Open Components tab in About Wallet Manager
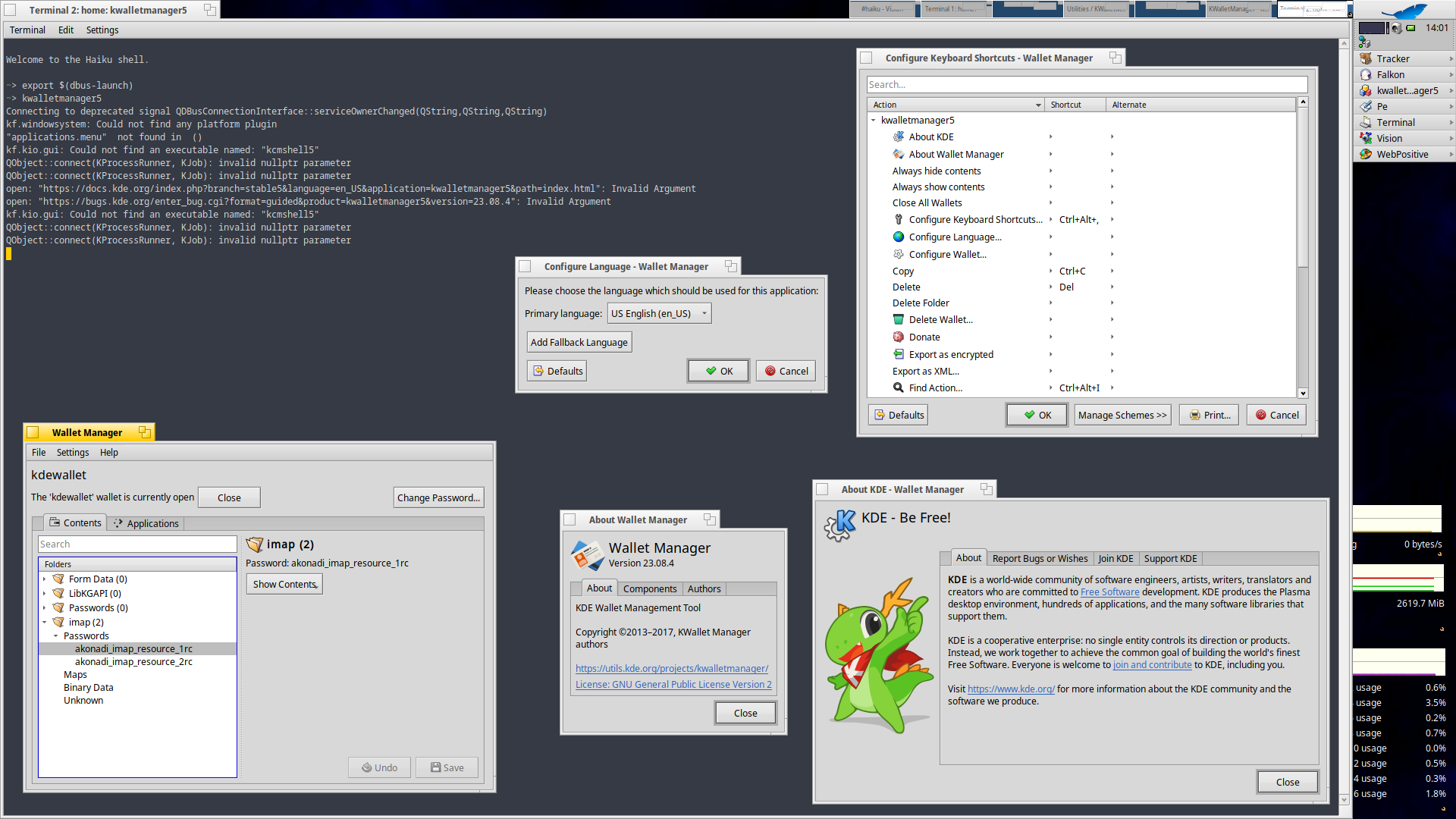1456x819 pixels. [650, 588]
